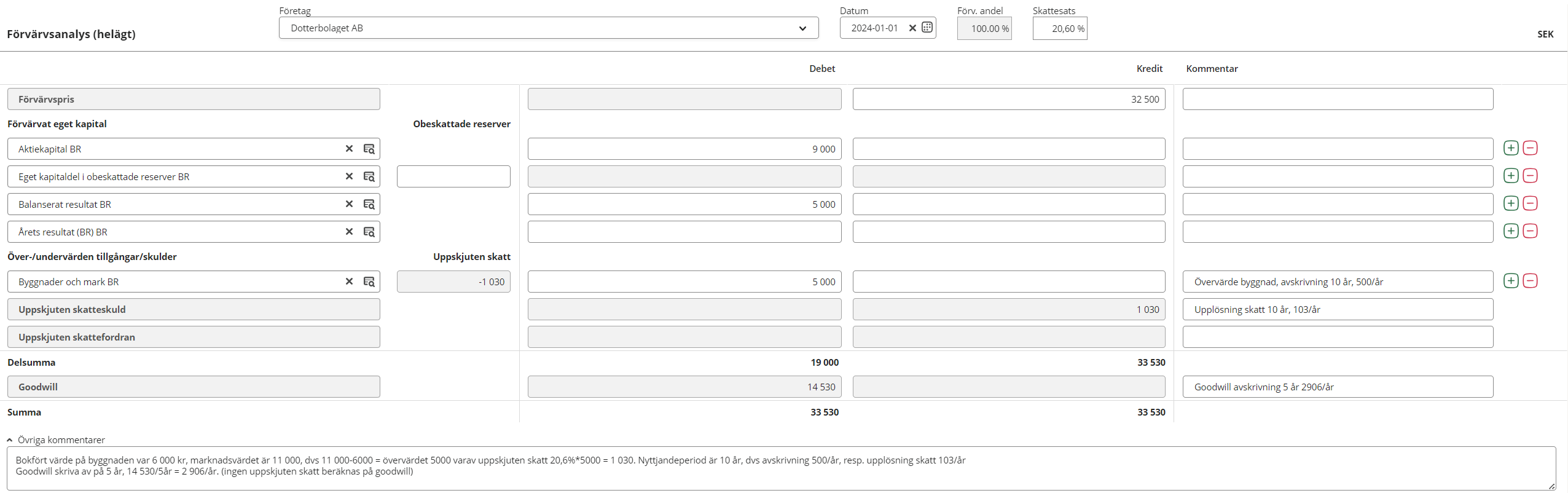Open the calendar picker for Datum
The width and height of the screenshot is (1568, 493).
point(927,28)
